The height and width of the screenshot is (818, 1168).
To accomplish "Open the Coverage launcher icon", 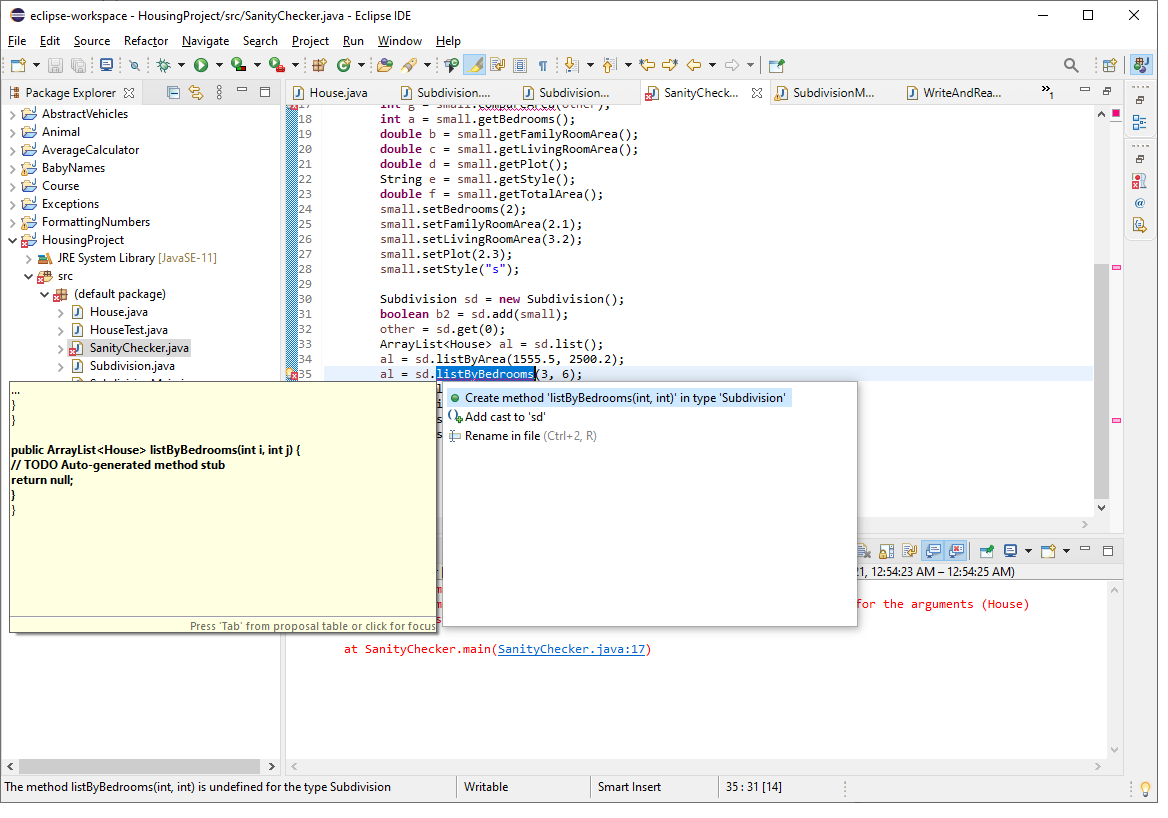I will point(237,64).
